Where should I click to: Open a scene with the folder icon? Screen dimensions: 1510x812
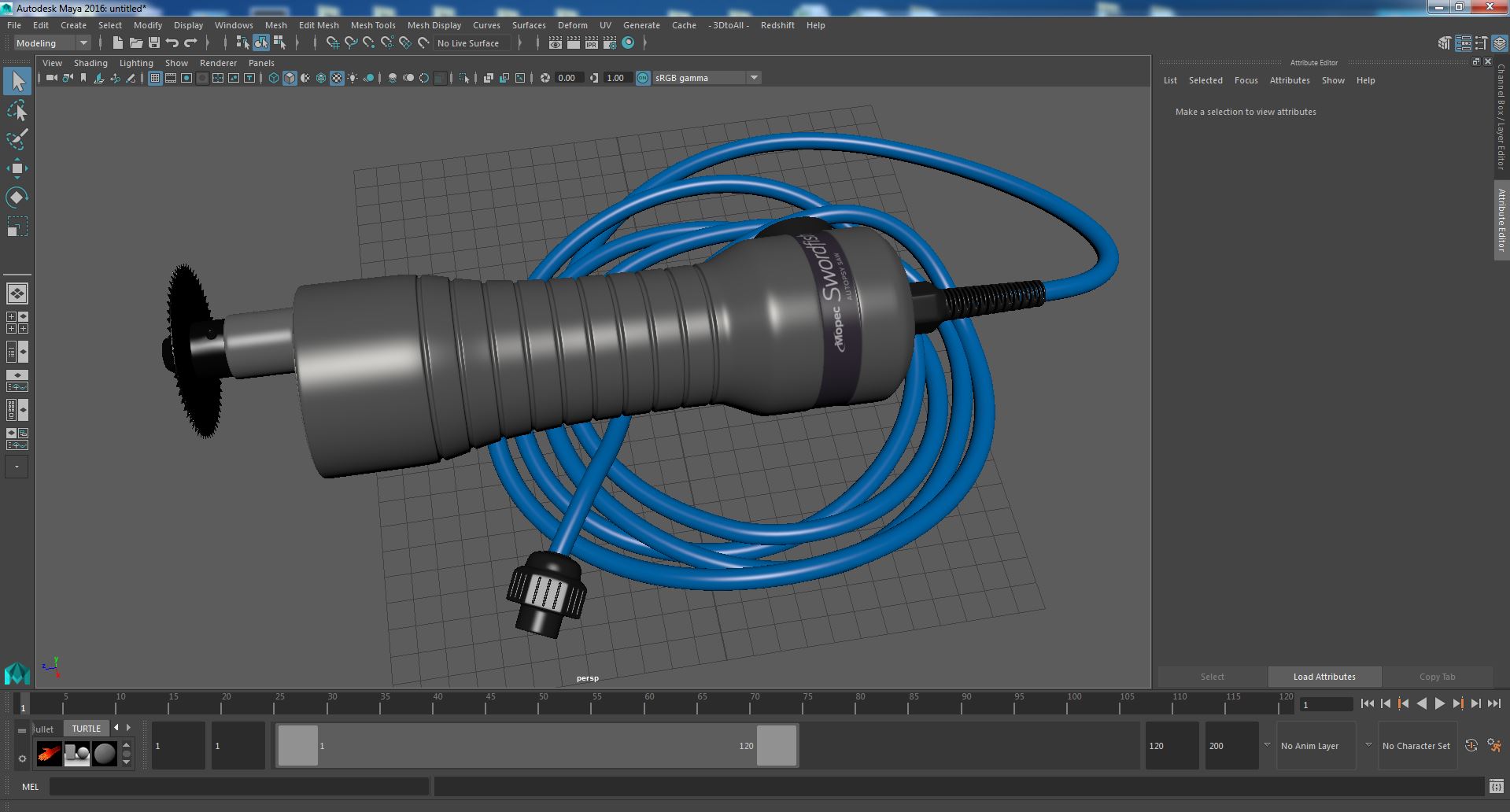136,43
